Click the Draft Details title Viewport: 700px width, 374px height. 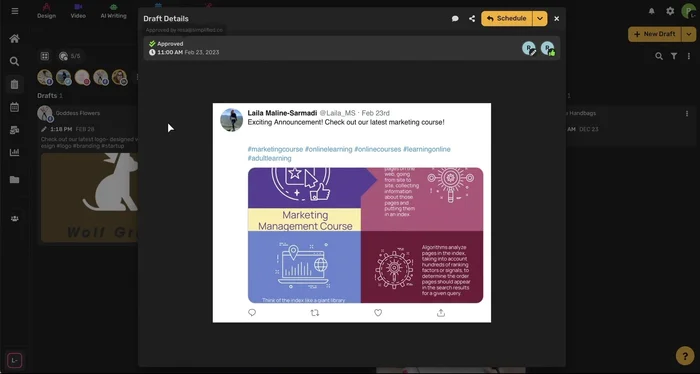(x=166, y=19)
